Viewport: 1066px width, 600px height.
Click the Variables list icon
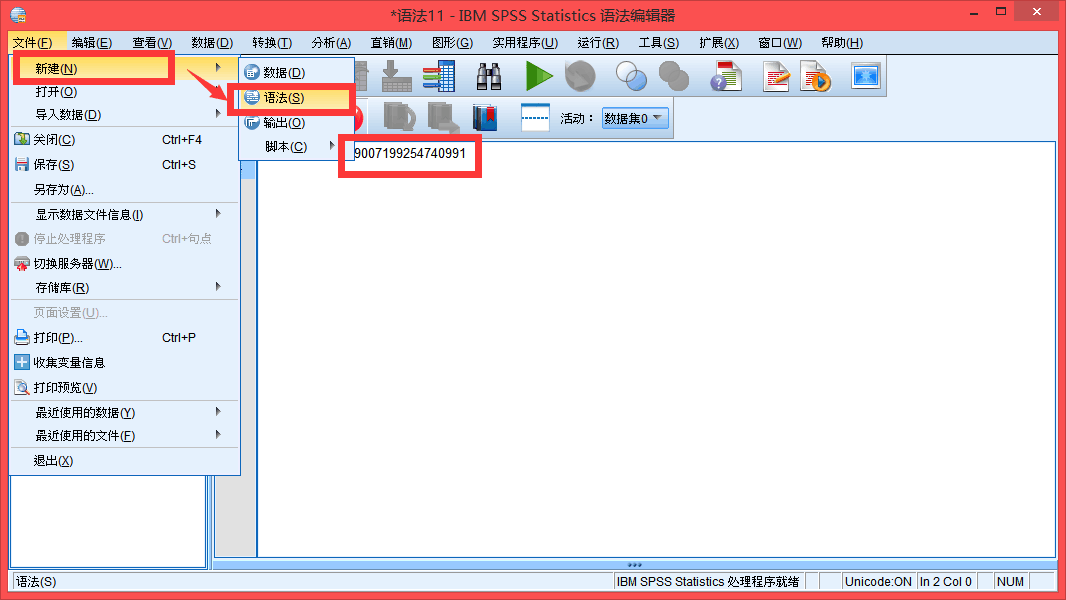pyautogui.click(x=439, y=76)
